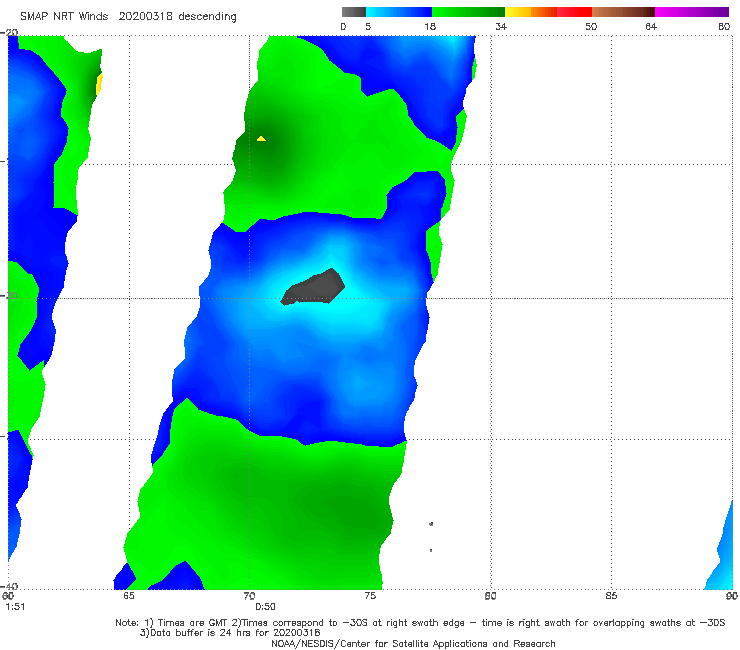Click the red segment of the color bar

tap(574, 12)
